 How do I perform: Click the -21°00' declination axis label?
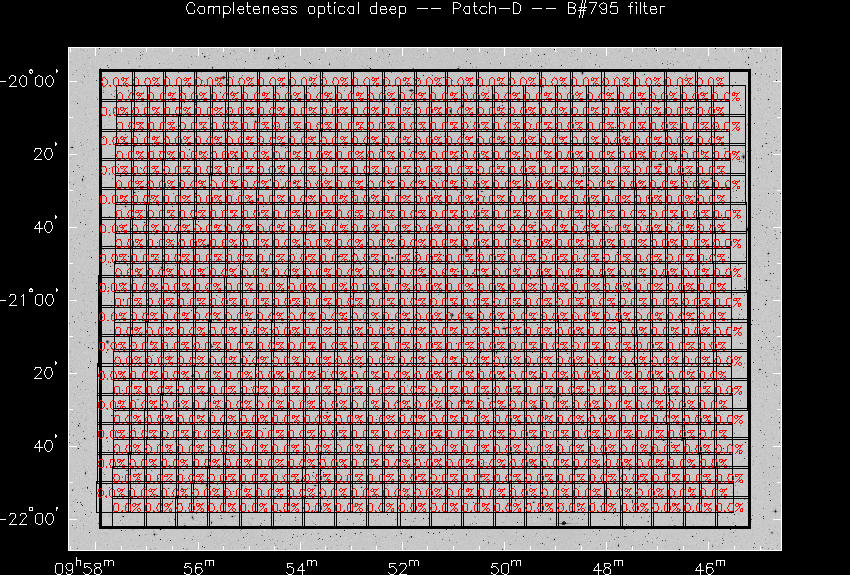coord(29,300)
